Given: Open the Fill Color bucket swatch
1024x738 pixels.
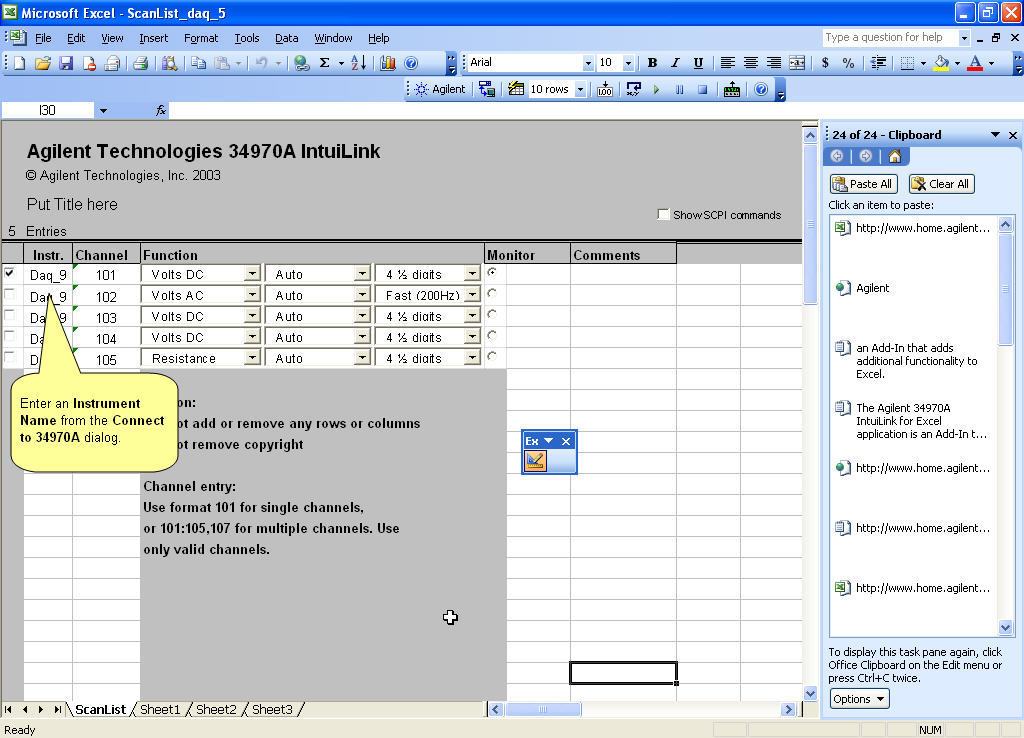Looking at the screenshot, I should coord(942,63).
